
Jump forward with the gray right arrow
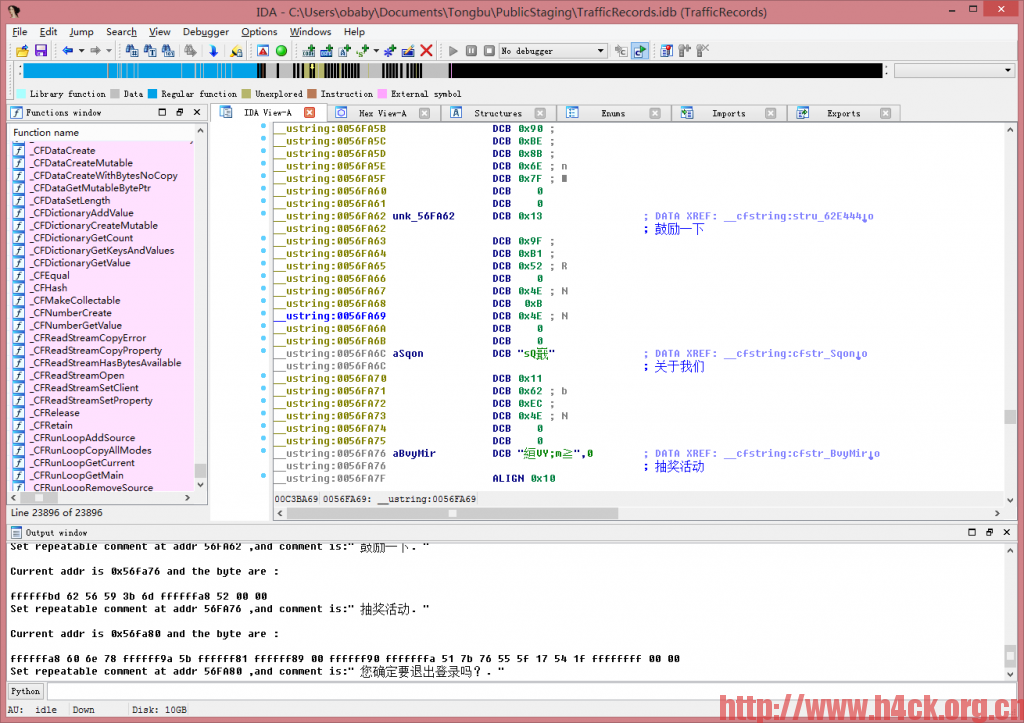coord(95,51)
